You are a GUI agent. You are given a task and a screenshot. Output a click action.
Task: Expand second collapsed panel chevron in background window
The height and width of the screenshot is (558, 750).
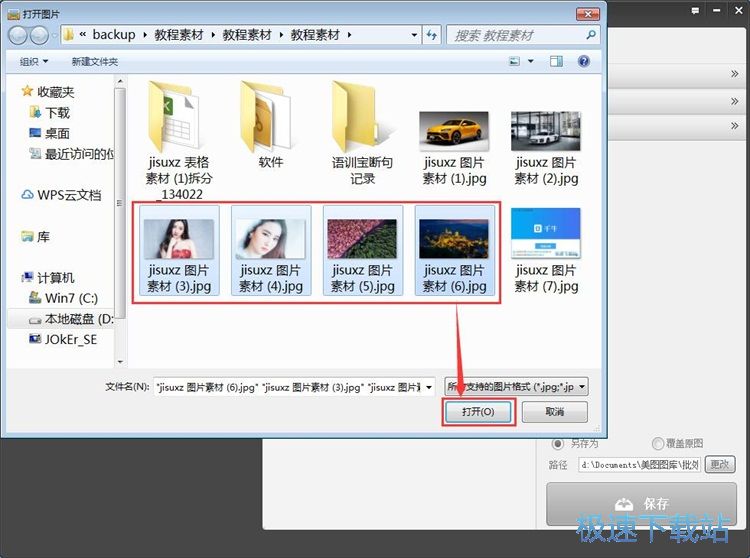(x=735, y=101)
